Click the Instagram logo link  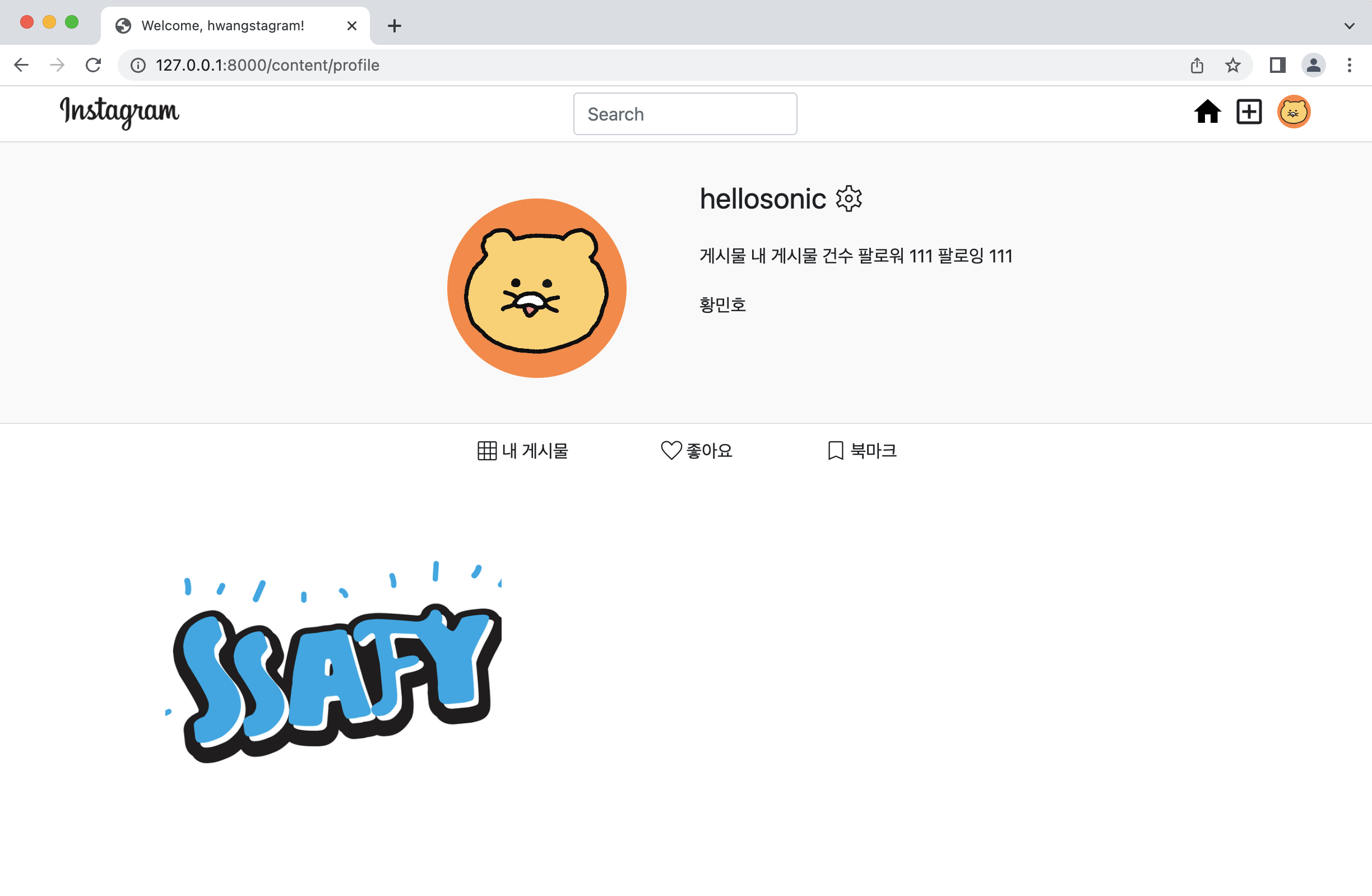click(x=119, y=112)
